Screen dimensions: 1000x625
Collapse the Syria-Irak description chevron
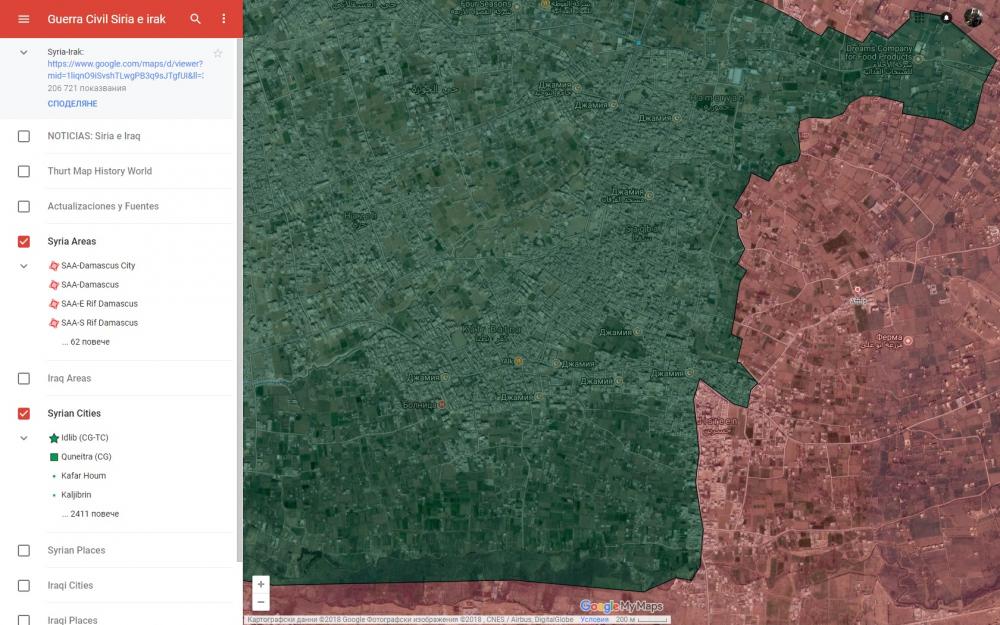click(x=24, y=52)
